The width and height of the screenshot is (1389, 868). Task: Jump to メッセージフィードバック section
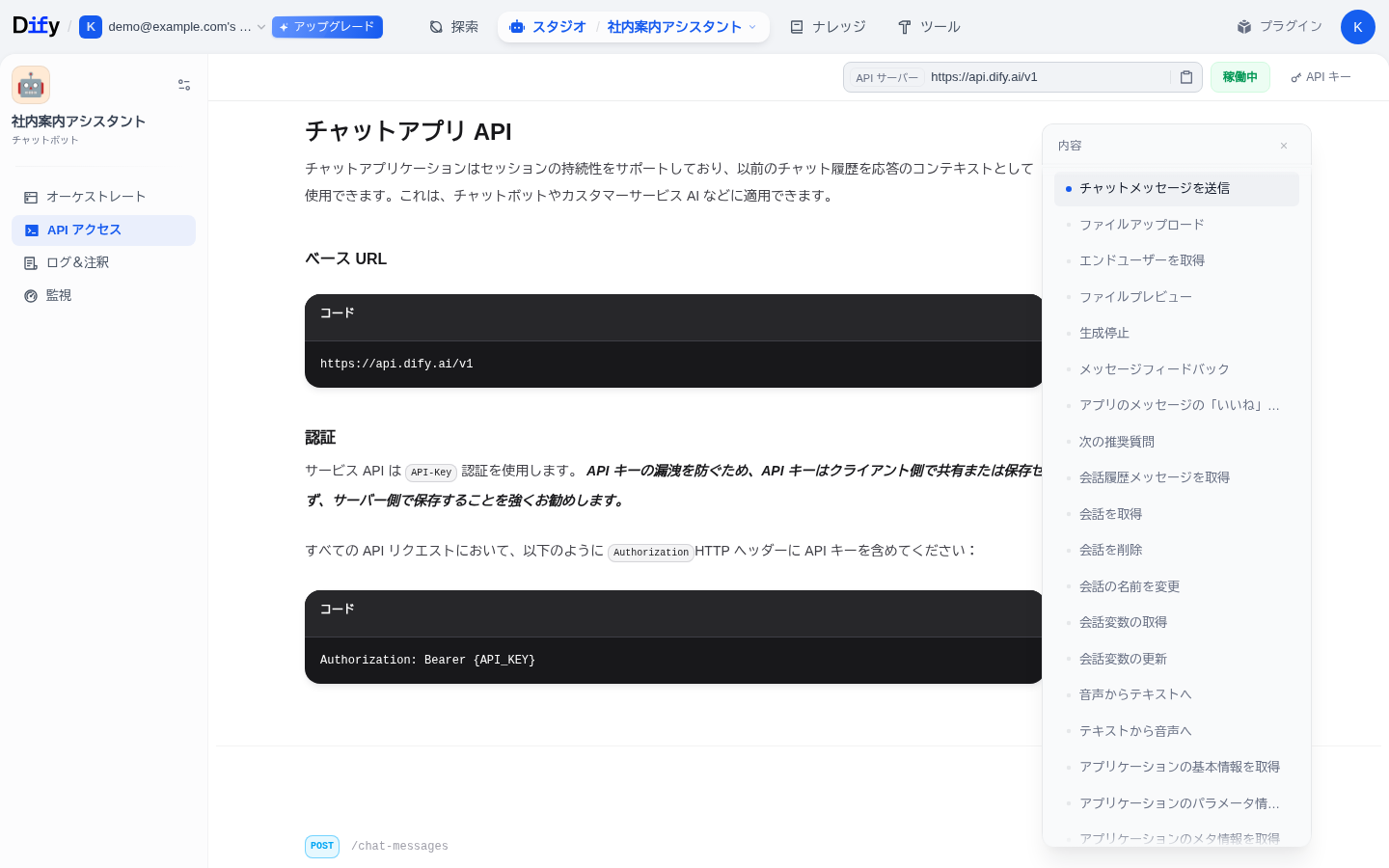1177,369
